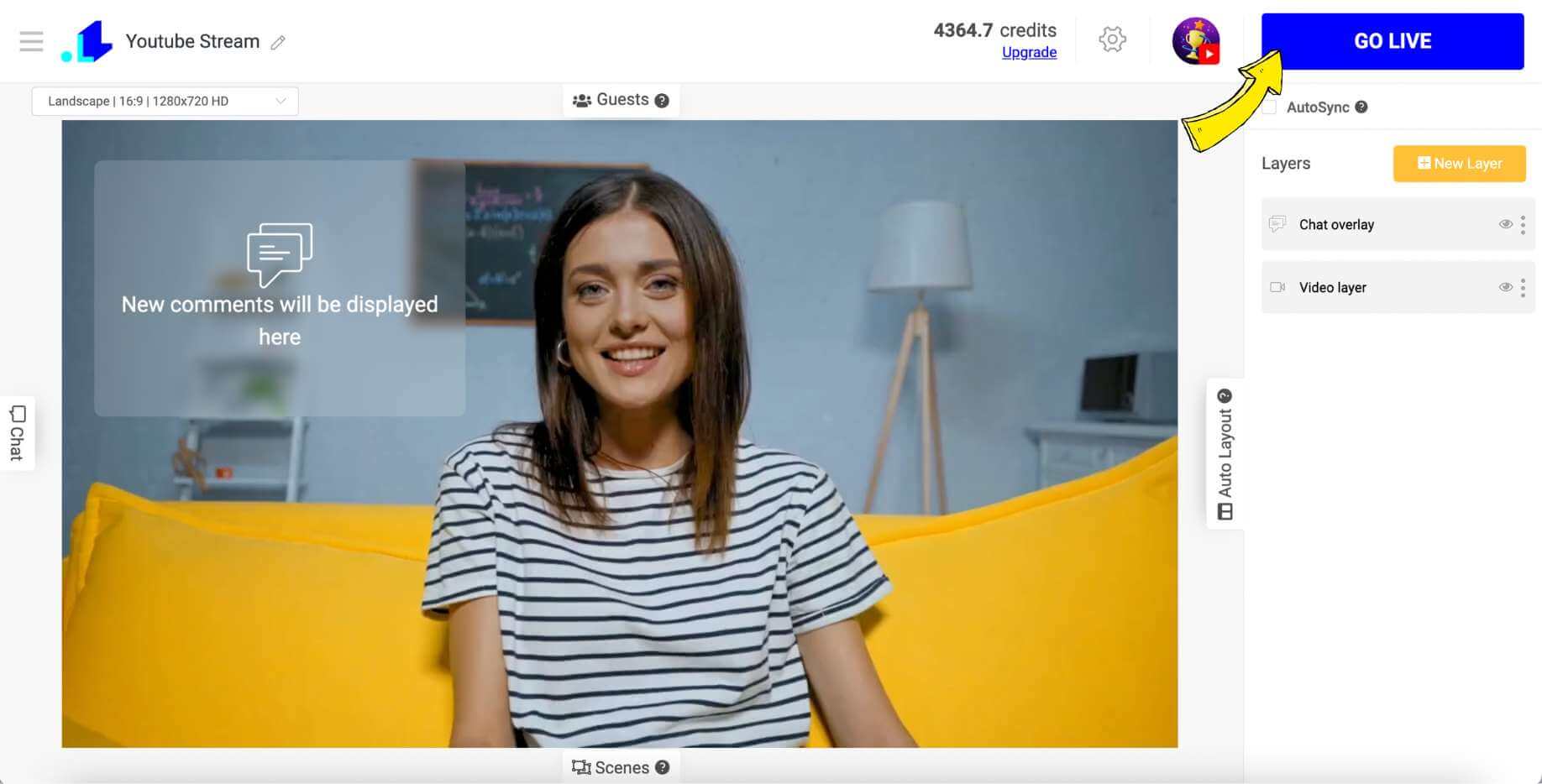Click the pencil icon to rename stream
The height and width of the screenshot is (784, 1542).
pyautogui.click(x=278, y=42)
